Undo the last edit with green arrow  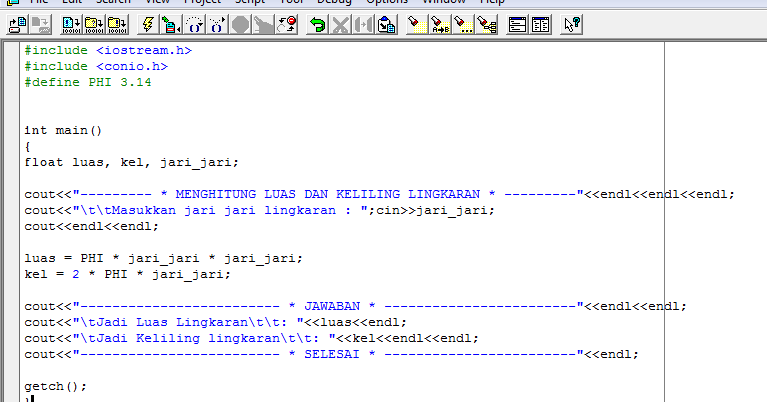[x=317, y=24]
